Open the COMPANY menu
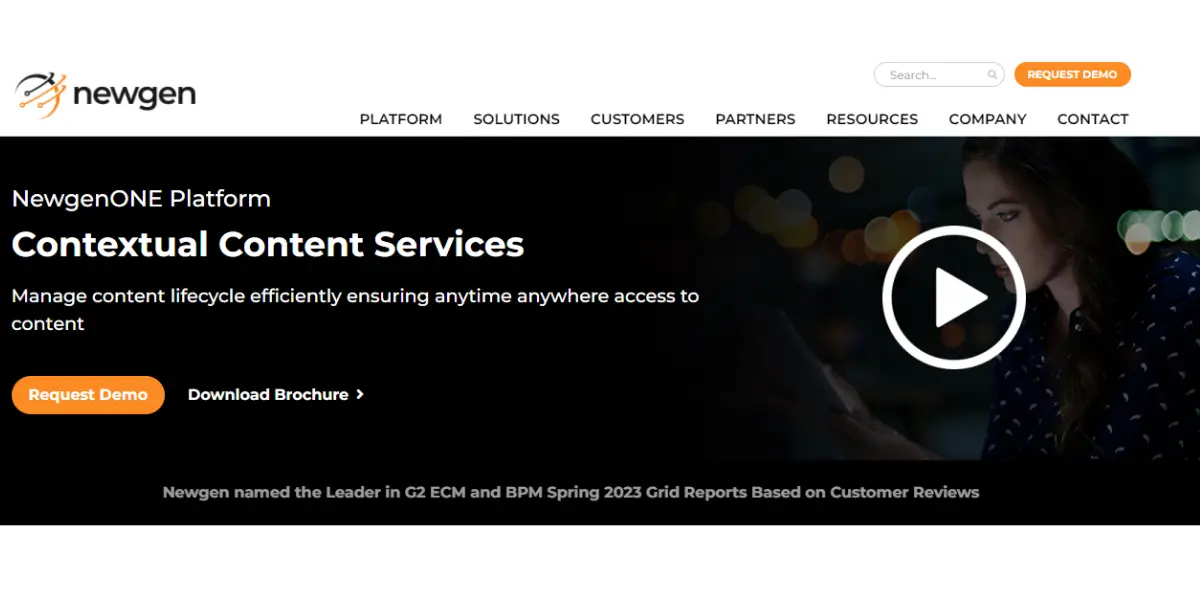The width and height of the screenshot is (1200, 600). coord(988,119)
